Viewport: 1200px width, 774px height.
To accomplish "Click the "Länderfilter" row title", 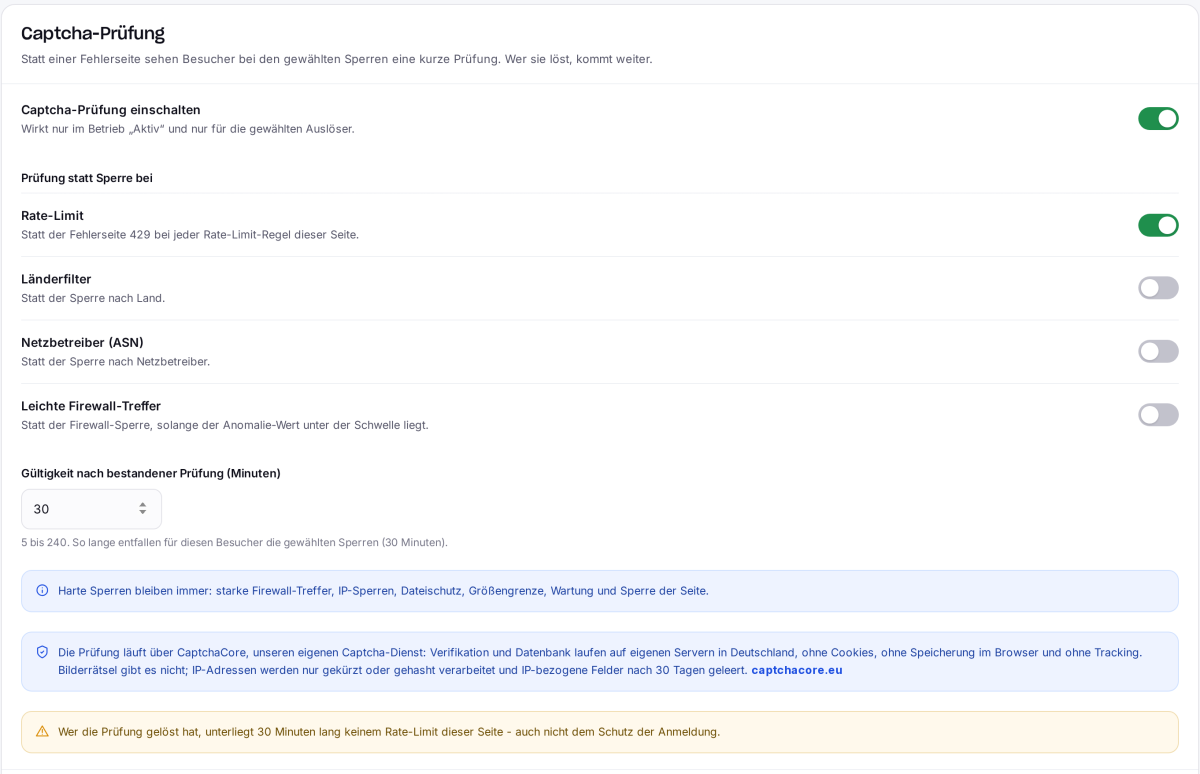I will [x=56, y=279].
